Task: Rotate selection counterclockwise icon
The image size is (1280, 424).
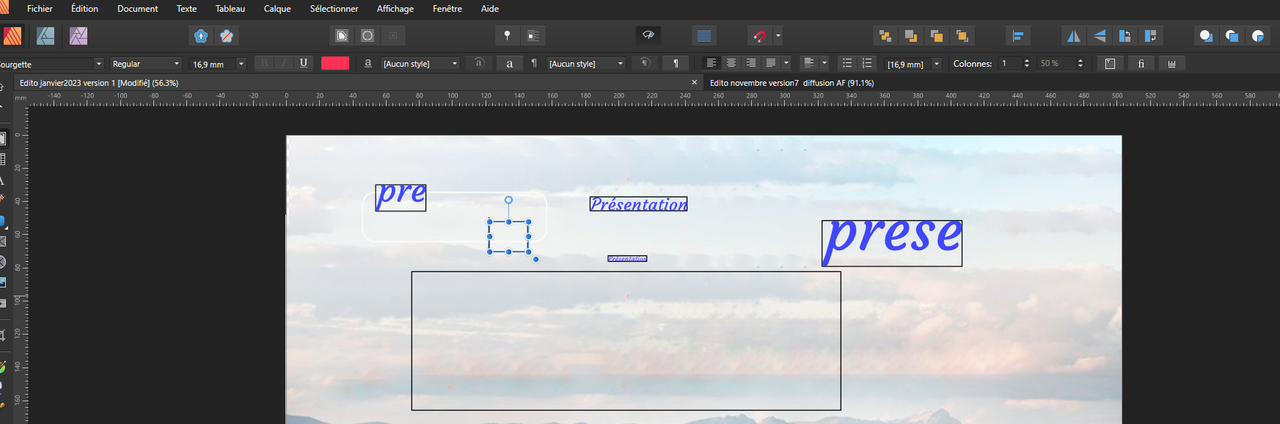Action: [x=1125, y=36]
